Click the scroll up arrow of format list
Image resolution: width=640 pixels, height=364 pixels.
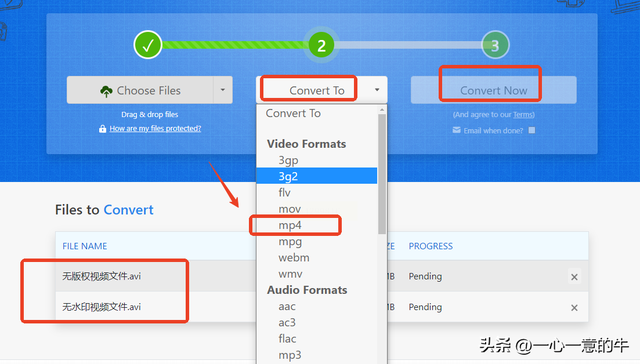click(x=382, y=110)
